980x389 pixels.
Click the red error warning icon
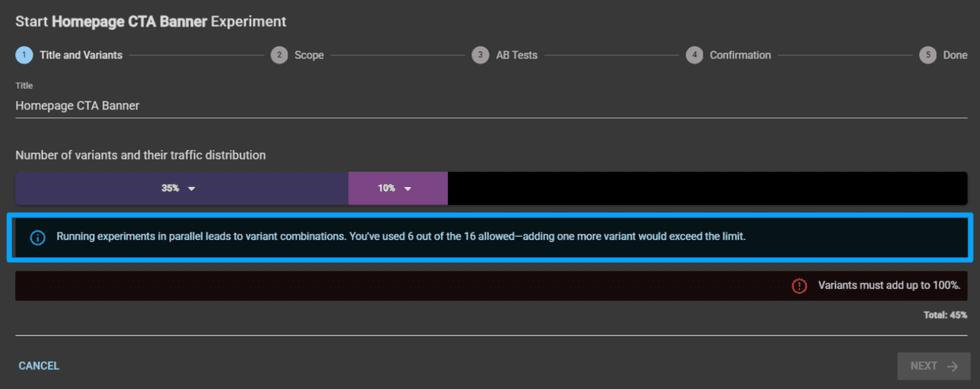point(799,286)
